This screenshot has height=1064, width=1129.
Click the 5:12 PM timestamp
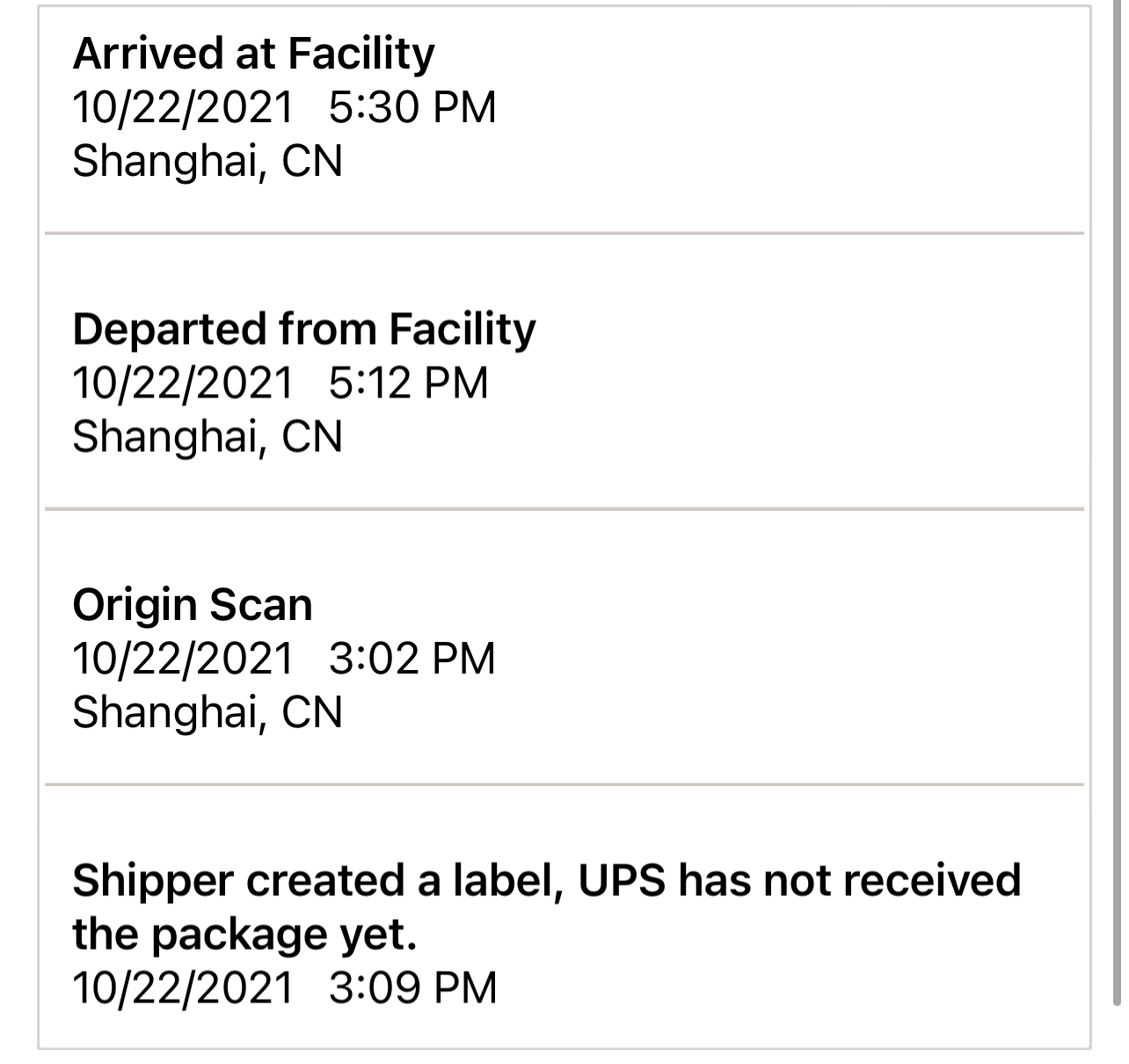point(408,383)
